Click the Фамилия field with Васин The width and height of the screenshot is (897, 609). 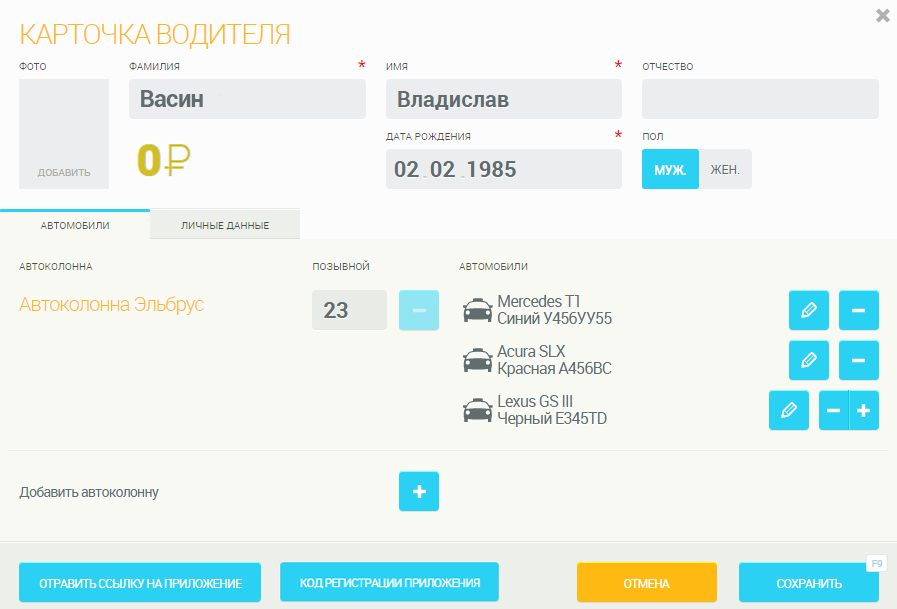247,99
